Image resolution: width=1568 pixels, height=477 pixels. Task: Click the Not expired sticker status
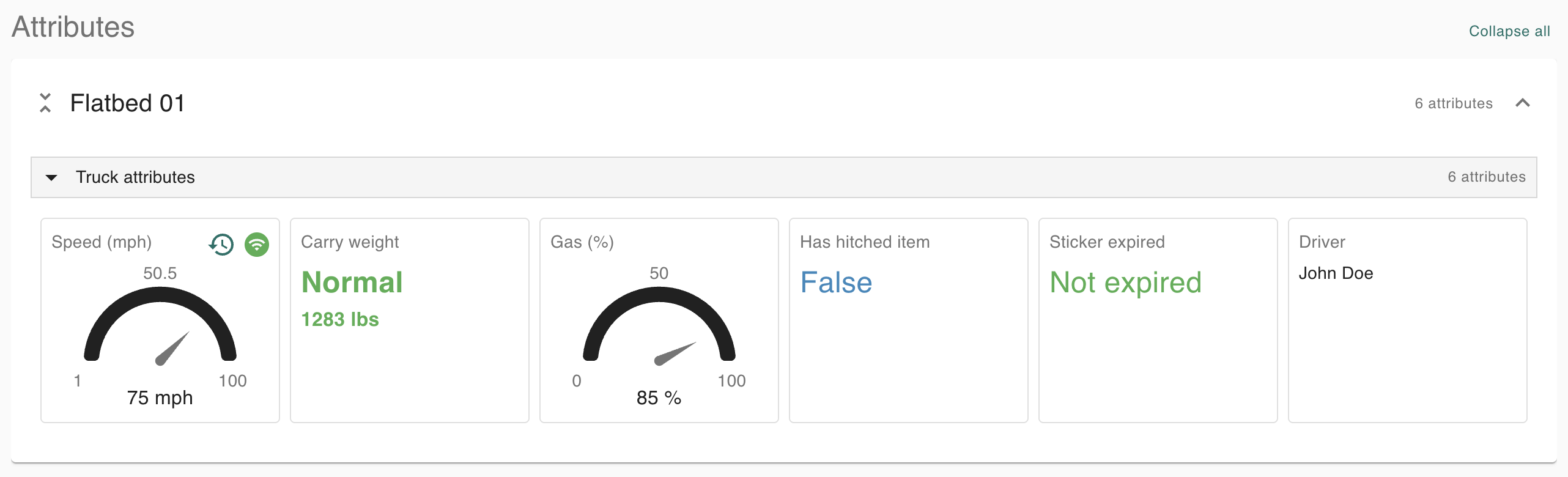(x=1125, y=283)
